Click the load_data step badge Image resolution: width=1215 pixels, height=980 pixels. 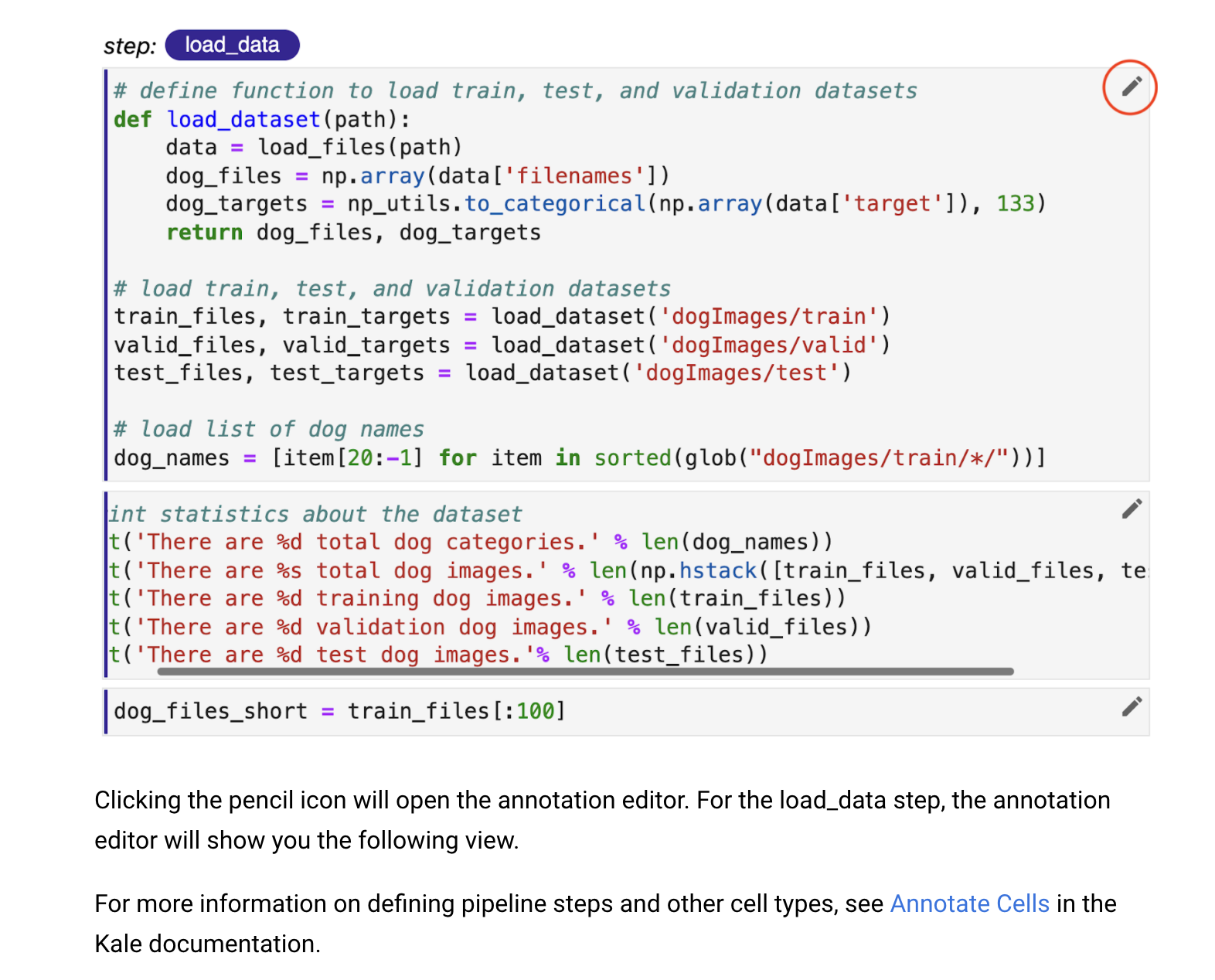tap(232, 45)
